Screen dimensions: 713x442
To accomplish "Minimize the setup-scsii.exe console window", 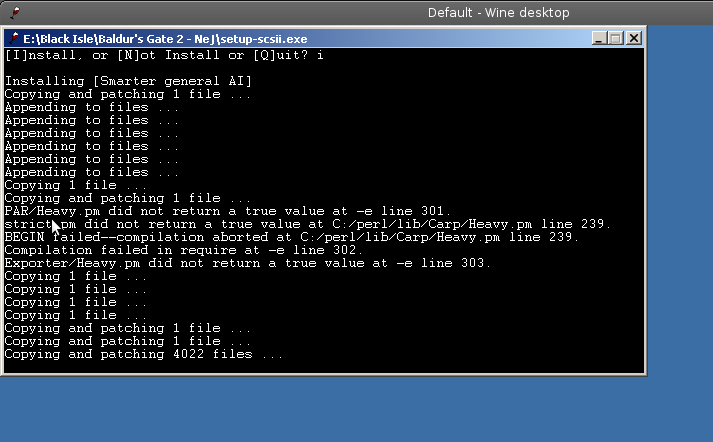I will pos(599,38).
